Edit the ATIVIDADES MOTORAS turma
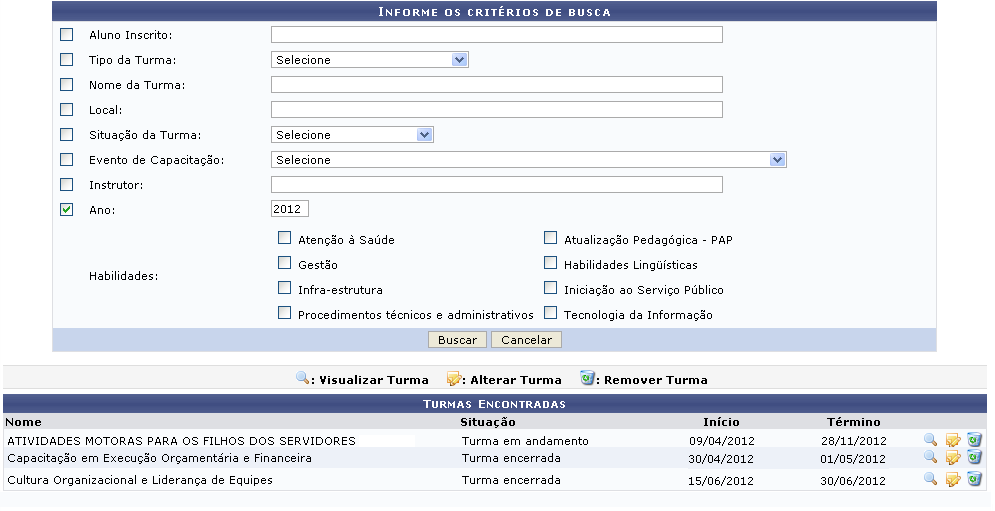The height and width of the screenshot is (511, 995). pos(953,440)
